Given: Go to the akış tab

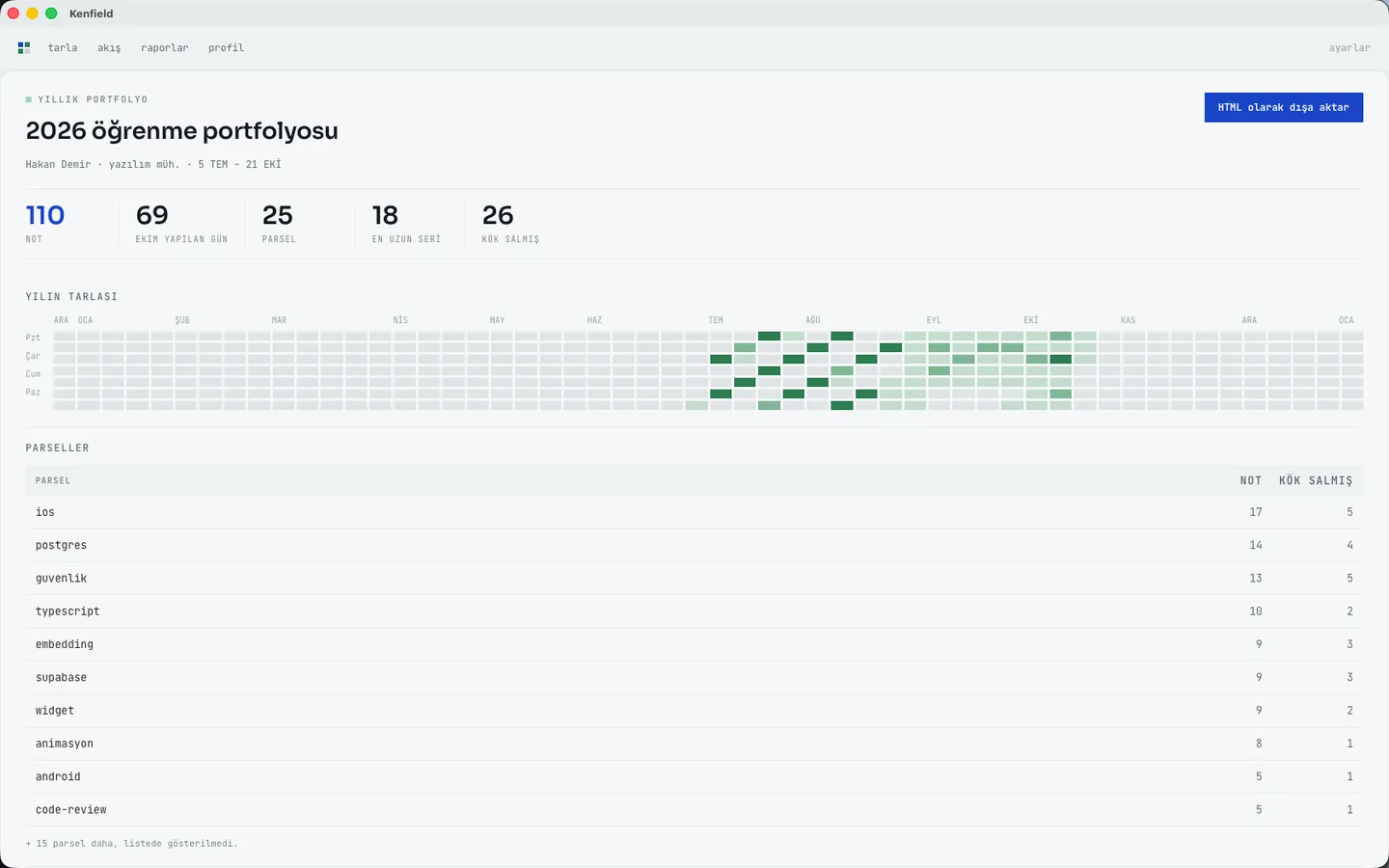Looking at the screenshot, I should 109,47.
